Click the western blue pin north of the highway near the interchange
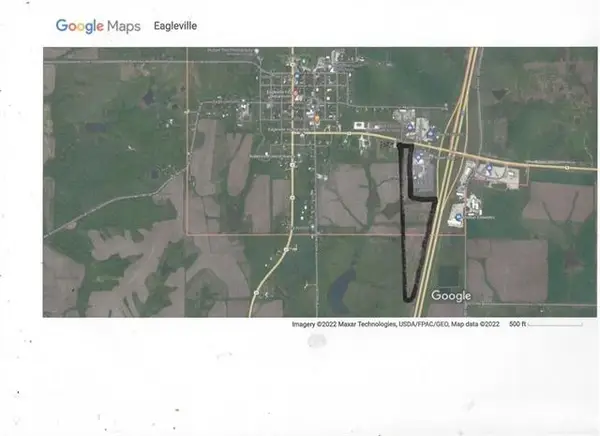The image size is (600, 436). coord(409,126)
